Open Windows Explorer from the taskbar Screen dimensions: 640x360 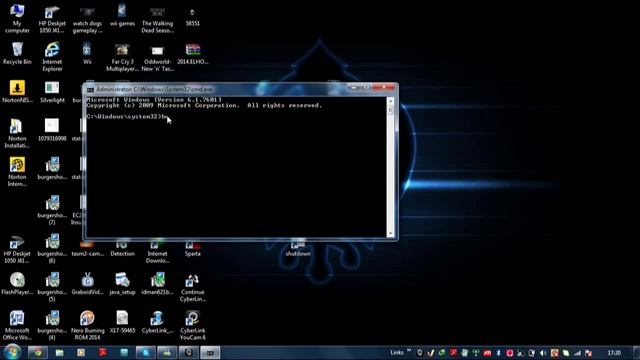click(60, 353)
